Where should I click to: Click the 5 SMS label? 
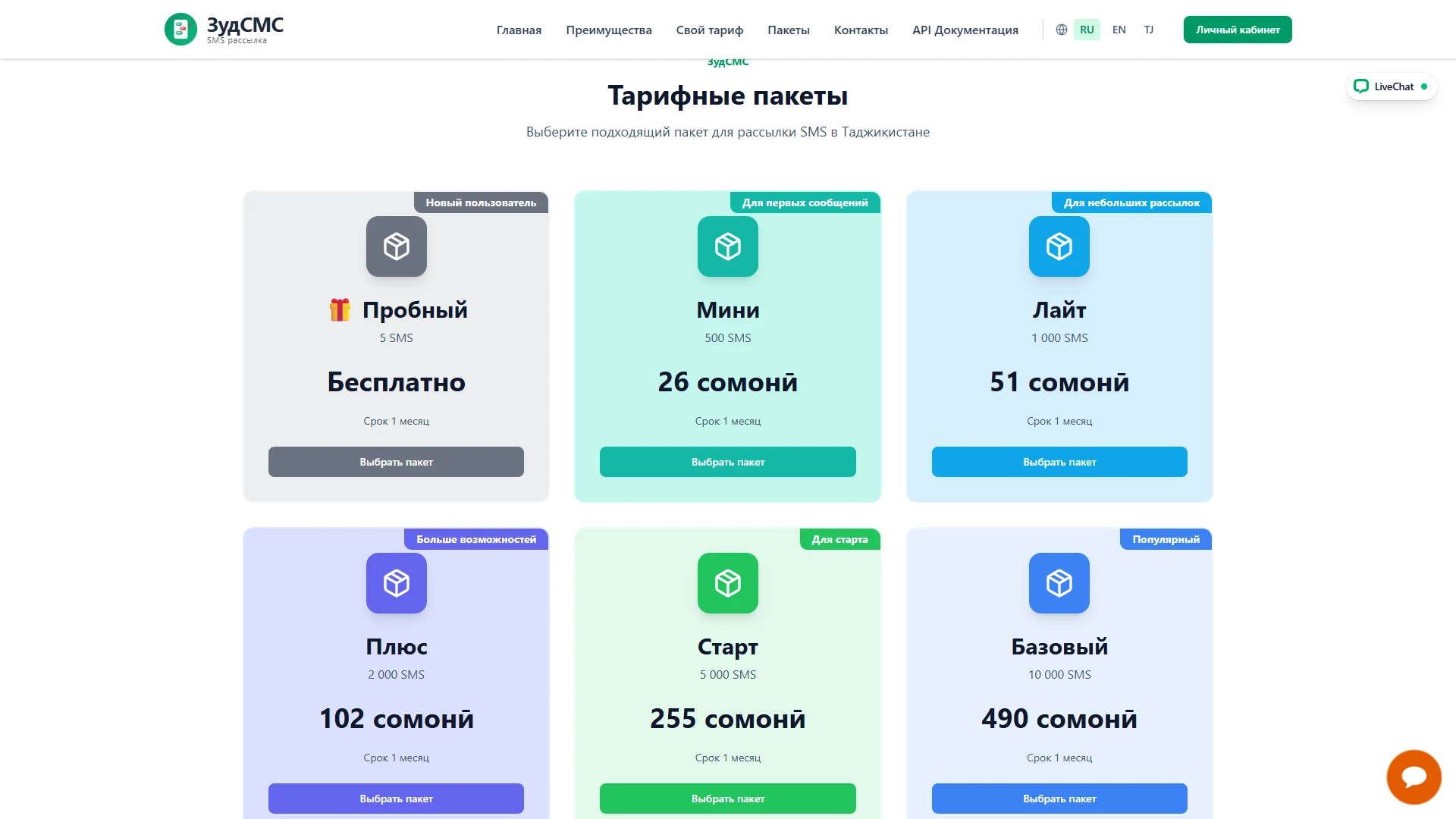[397, 338]
